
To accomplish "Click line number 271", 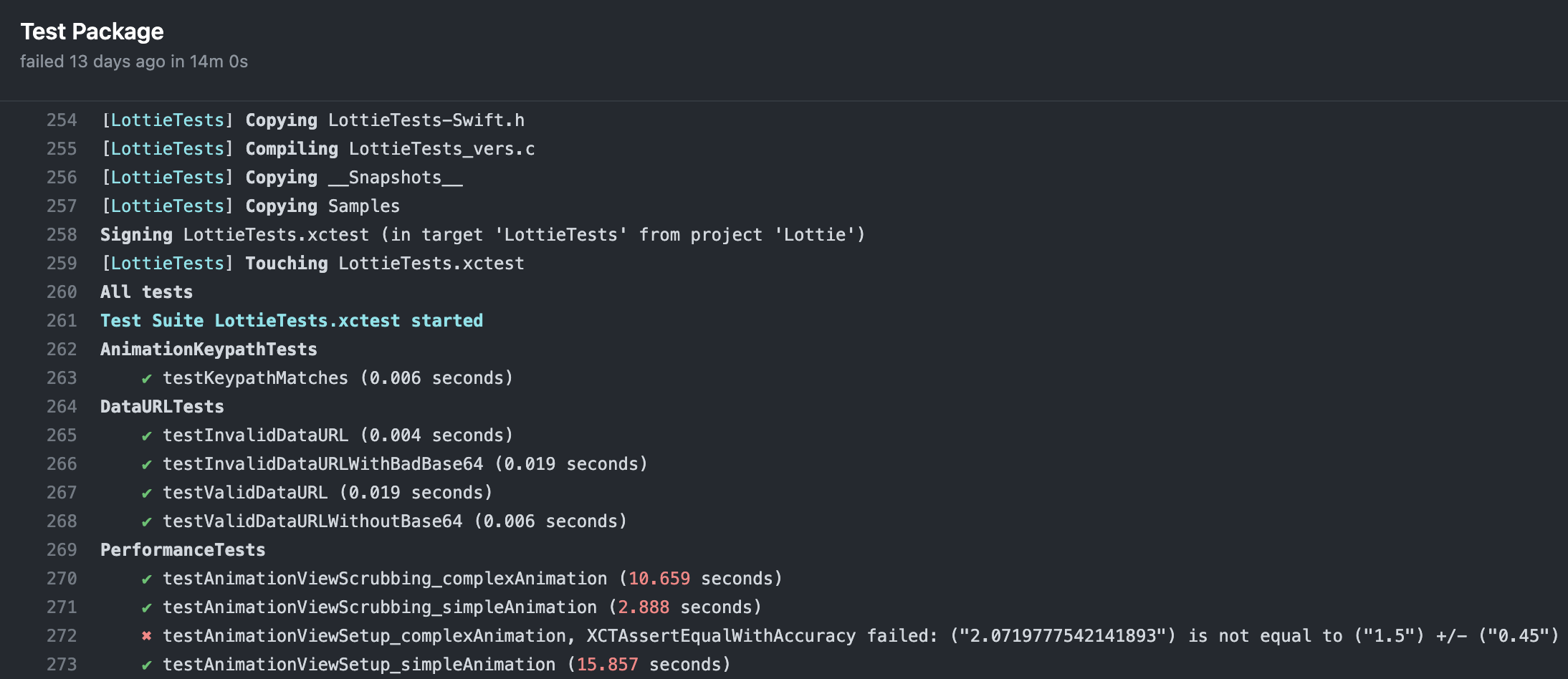I will click(62, 607).
